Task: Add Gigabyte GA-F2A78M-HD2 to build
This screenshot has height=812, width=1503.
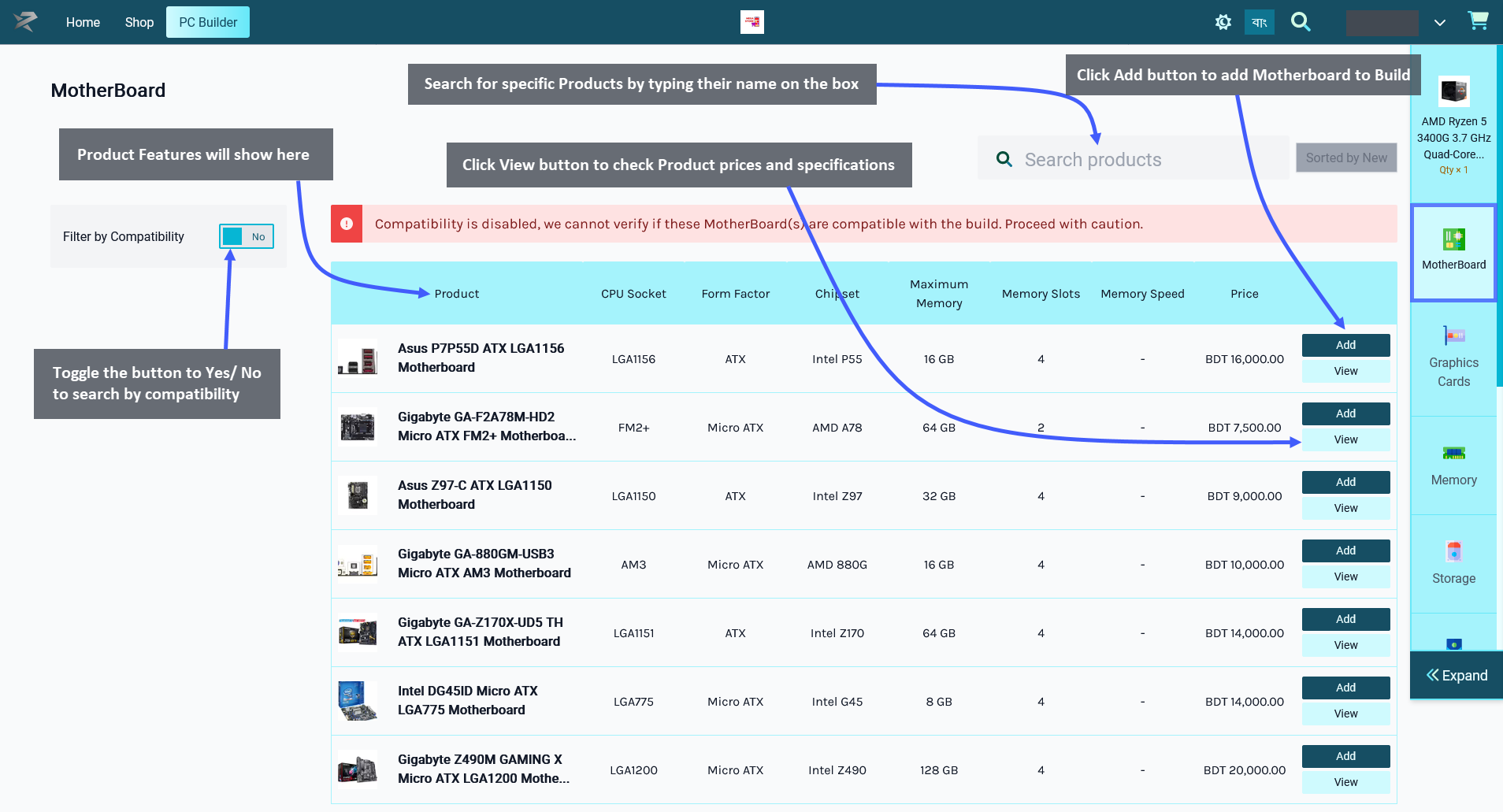Action: 1345,413
